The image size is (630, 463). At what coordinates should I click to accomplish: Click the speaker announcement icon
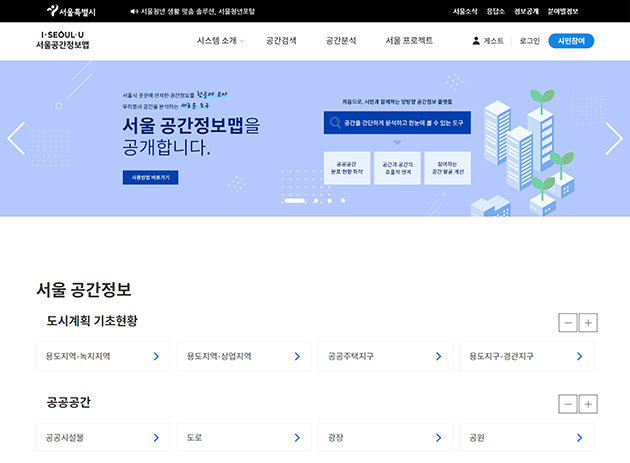(134, 12)
